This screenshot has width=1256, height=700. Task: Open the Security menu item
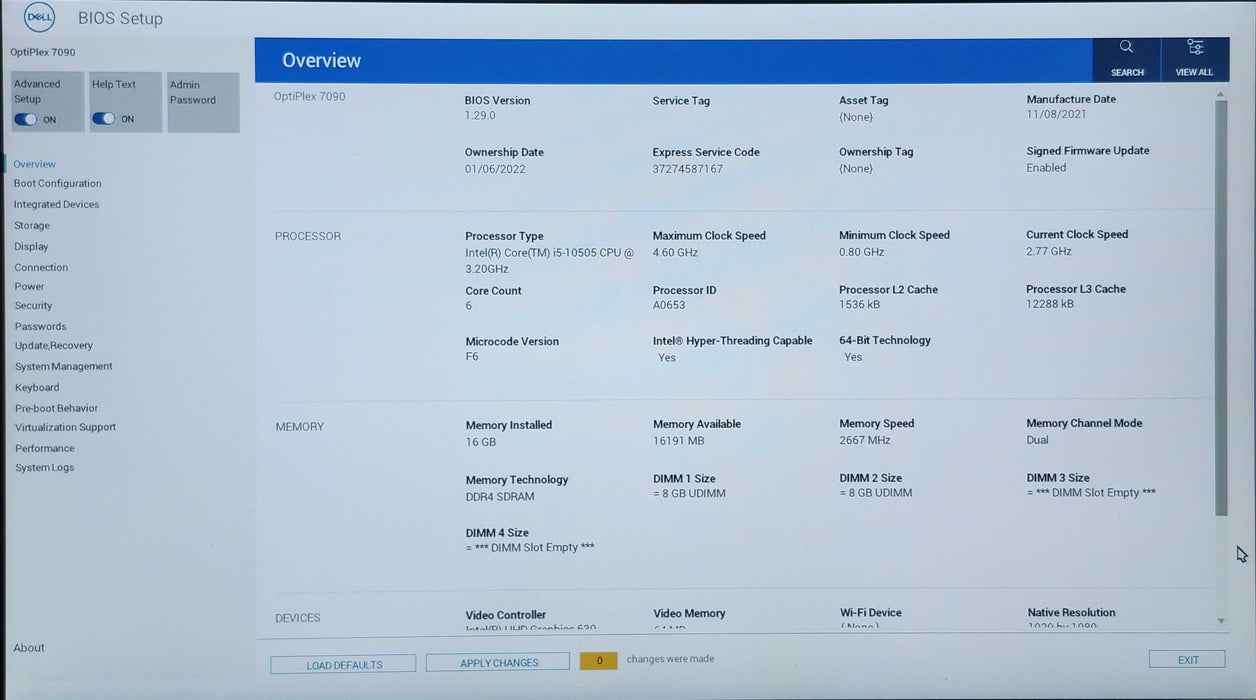(x=34, y=306)
